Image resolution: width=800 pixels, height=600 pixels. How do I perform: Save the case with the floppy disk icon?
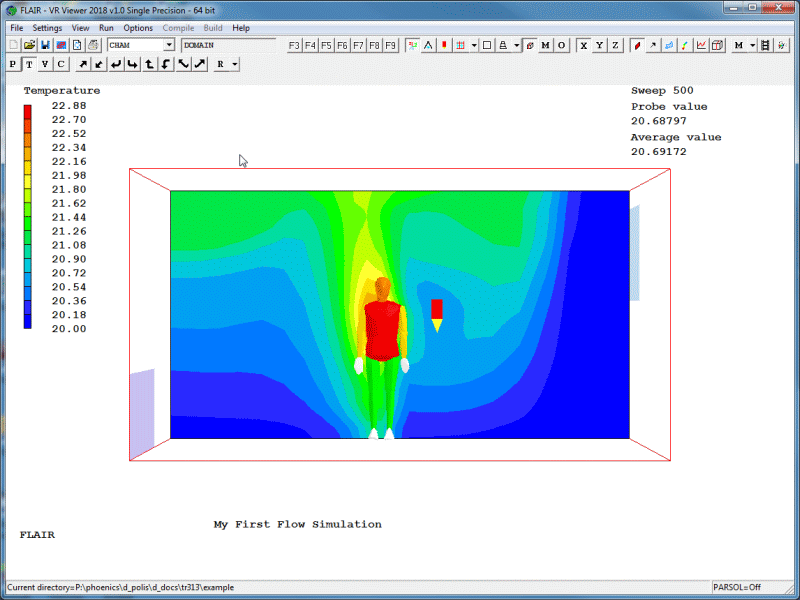(45, 45)
